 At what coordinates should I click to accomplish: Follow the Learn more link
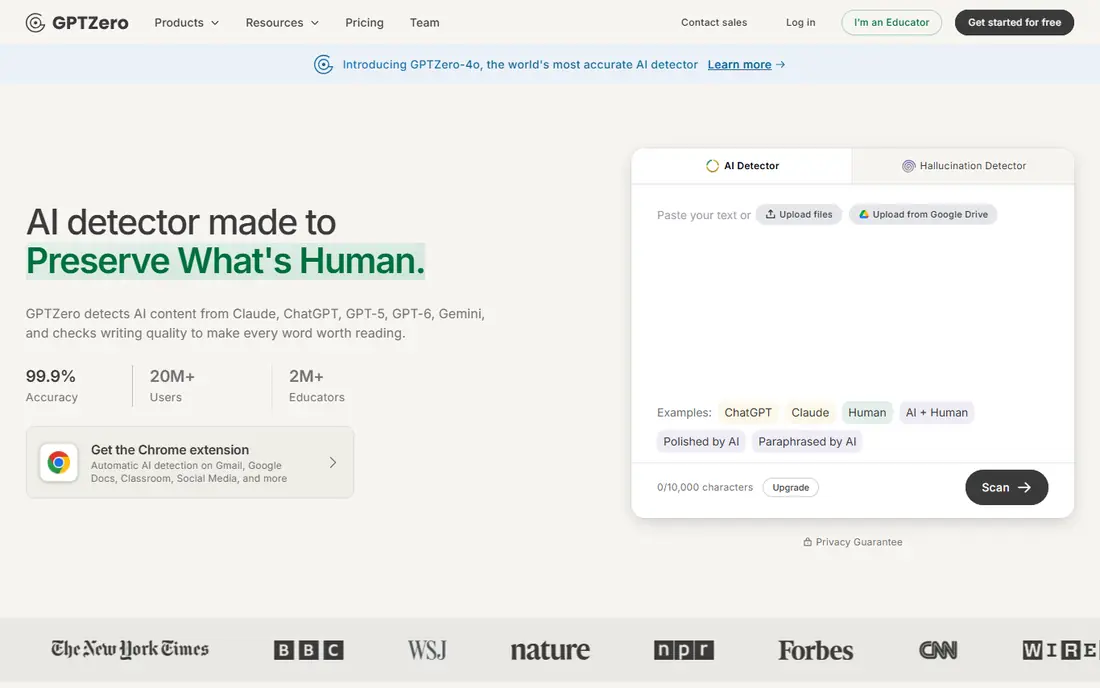pyautogui.click(x=739, y=65)
